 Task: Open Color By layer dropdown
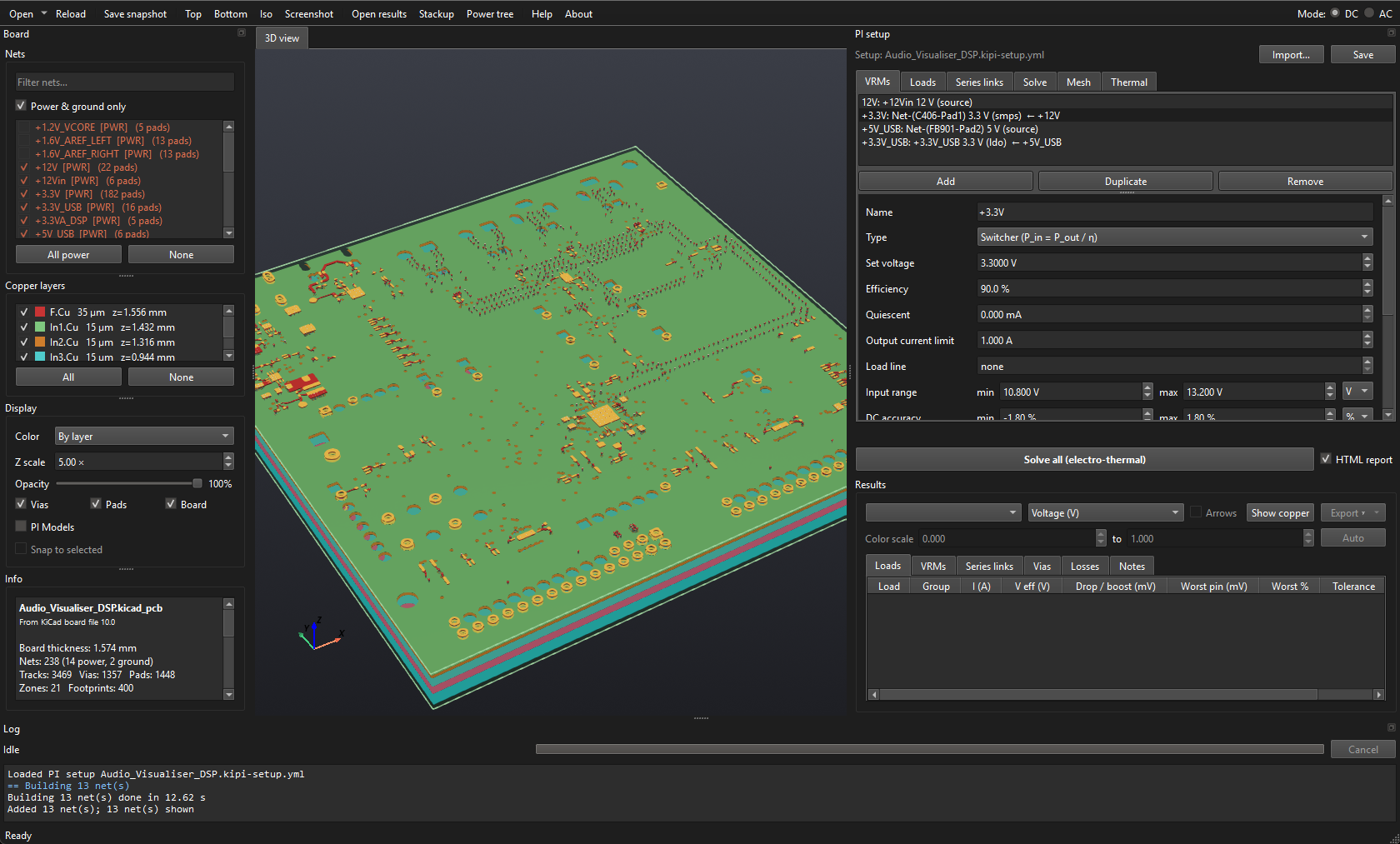pos(144,437)
